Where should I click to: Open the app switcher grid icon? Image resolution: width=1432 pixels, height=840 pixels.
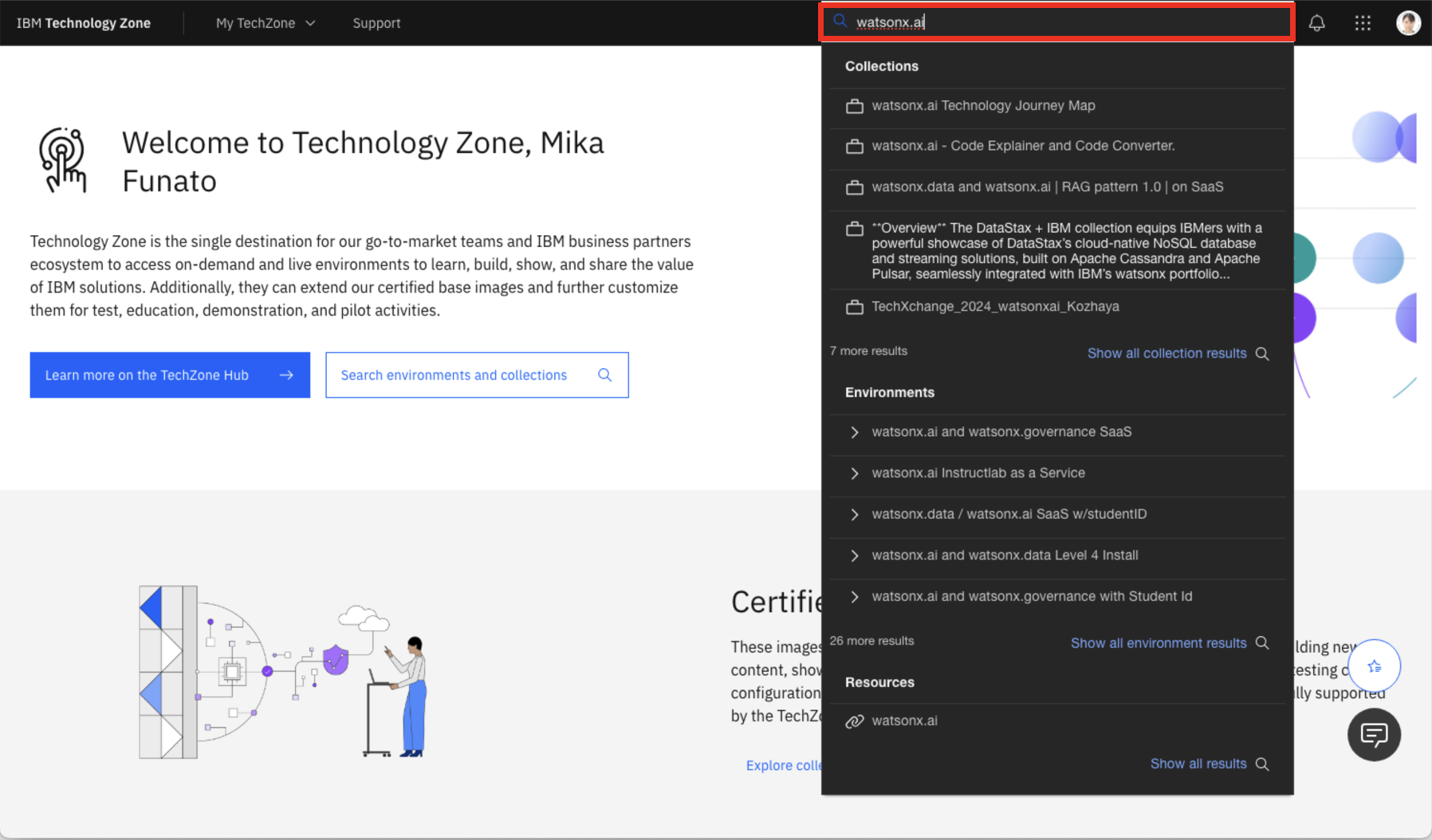click(x=1363, y=23)
